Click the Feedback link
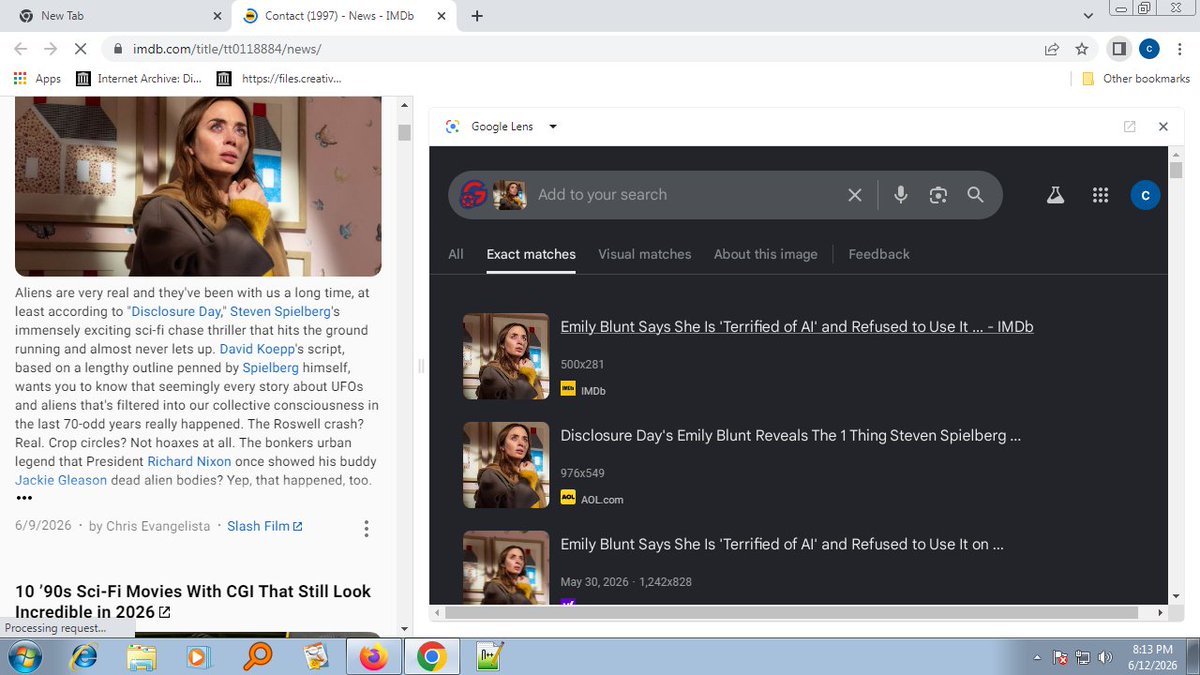Screen dimensions: 1200x675 point(879,254)
